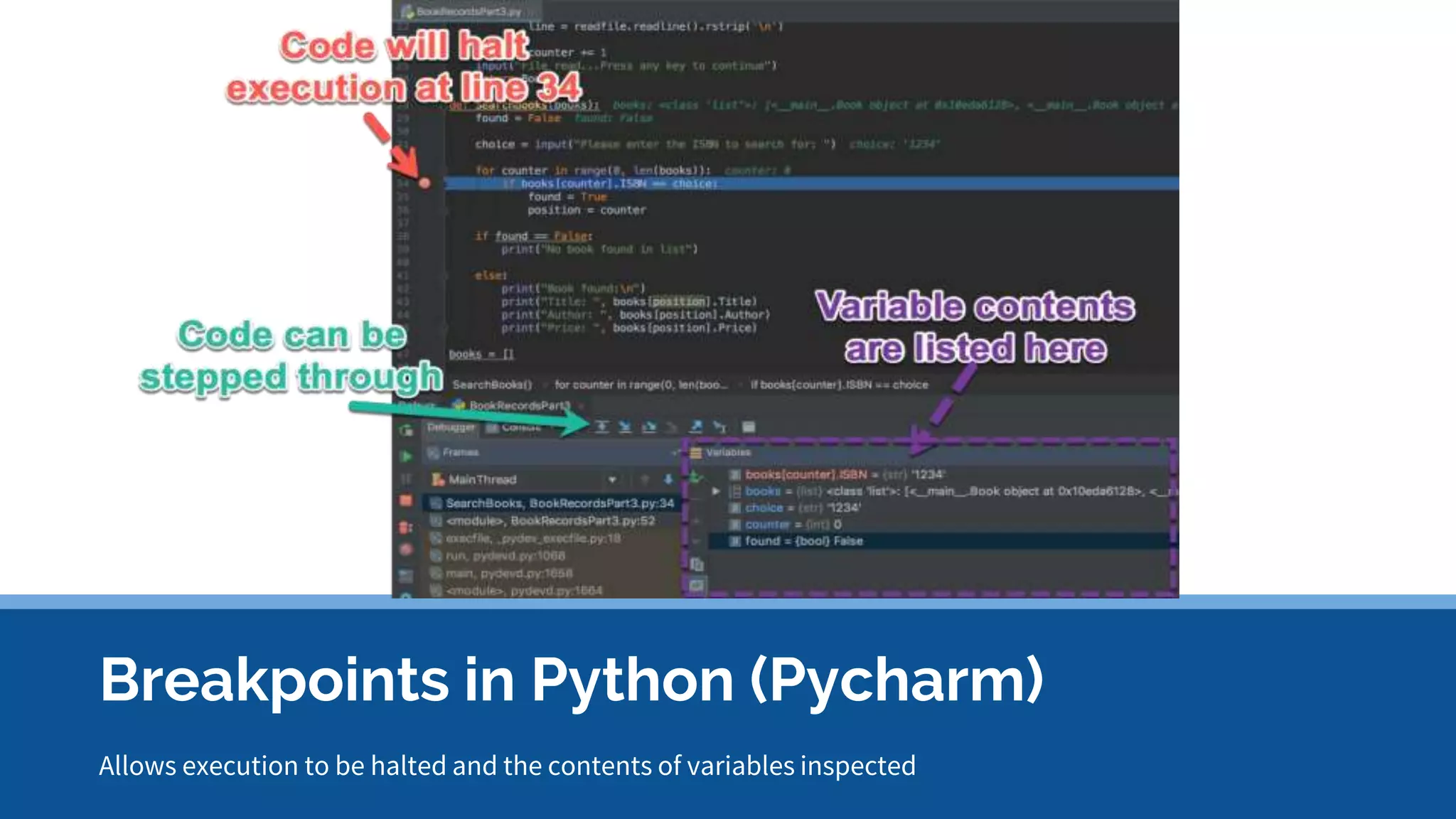Click the 'if books[counter].ISBN == choice' breadcrumb
This screenshot has width=1456, height=819.
(x=840, y=385)
